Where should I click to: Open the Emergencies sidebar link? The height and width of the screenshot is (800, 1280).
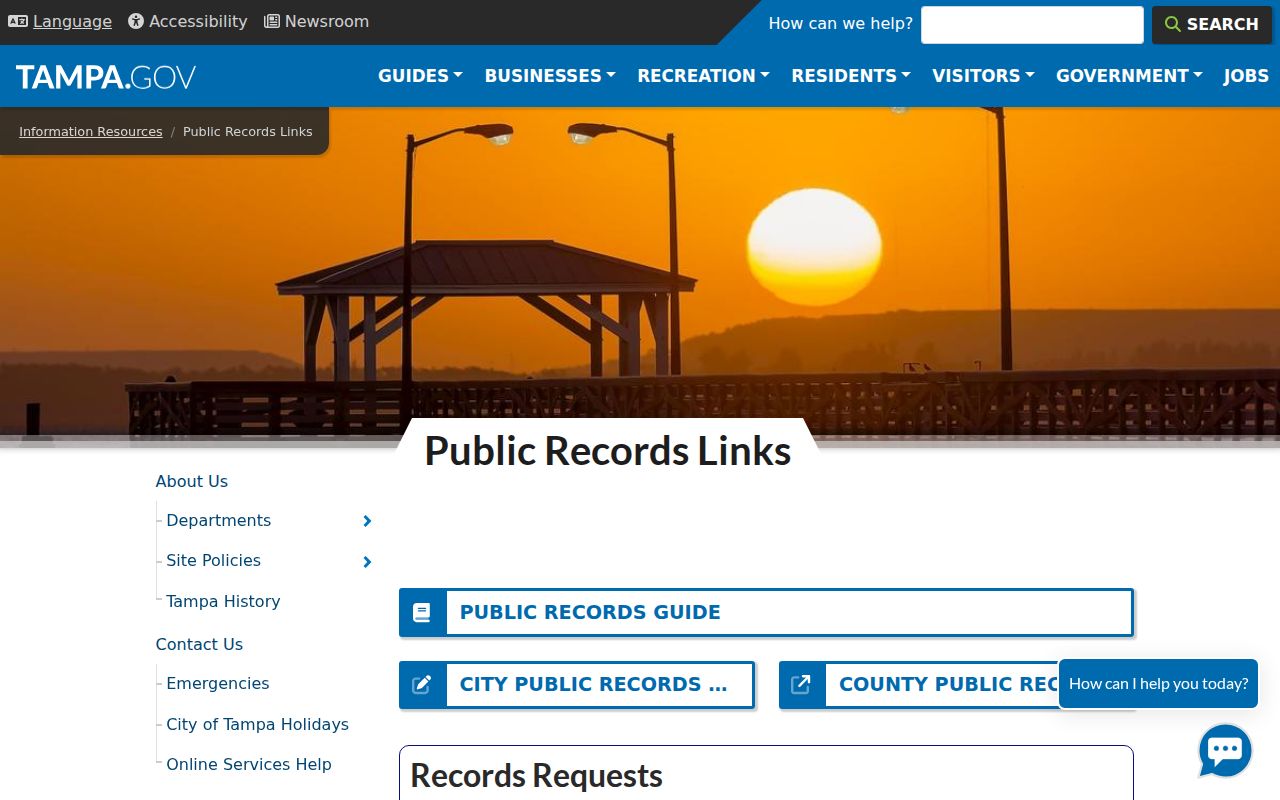coord(217,683)
